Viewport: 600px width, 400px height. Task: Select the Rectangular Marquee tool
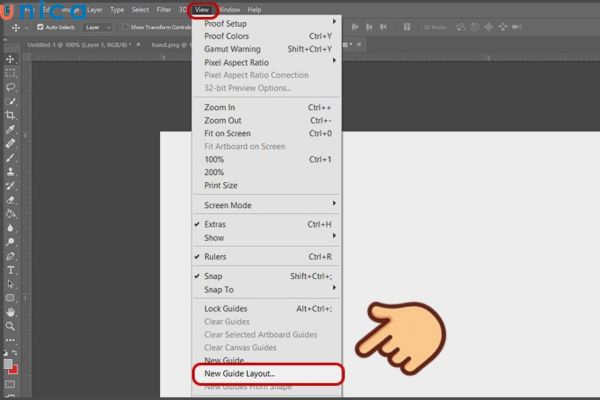coord(11,73)
